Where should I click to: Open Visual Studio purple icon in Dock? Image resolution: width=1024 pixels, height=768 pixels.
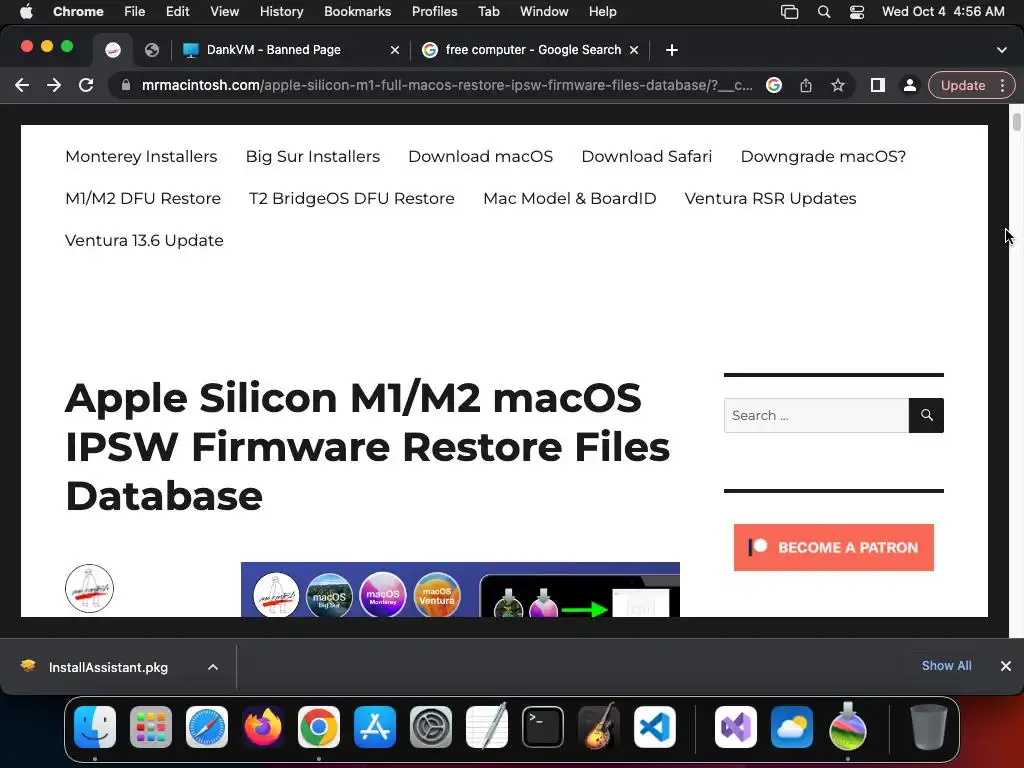[736, 727]
